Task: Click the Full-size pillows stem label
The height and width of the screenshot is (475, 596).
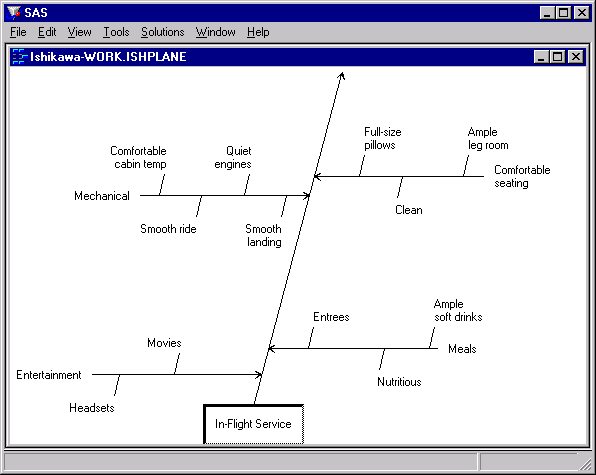Action: [x=383, y=138]
